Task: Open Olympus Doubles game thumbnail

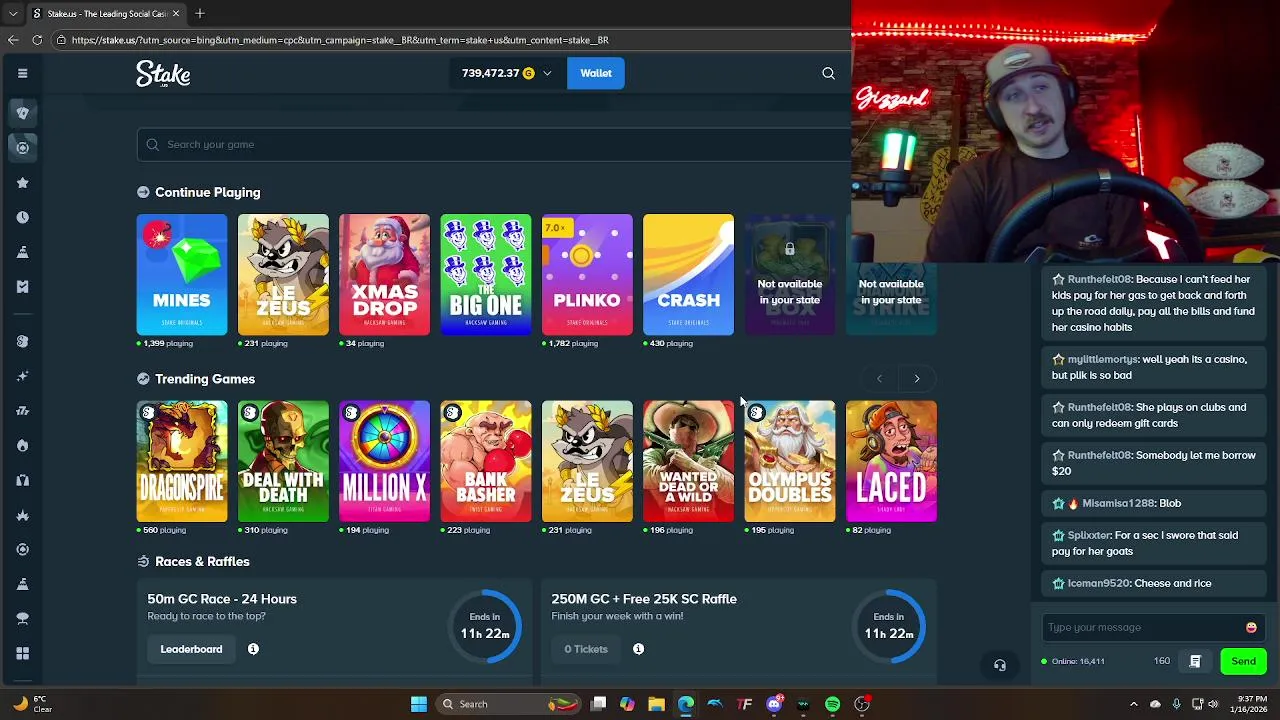Action: (x=790, y=461)
